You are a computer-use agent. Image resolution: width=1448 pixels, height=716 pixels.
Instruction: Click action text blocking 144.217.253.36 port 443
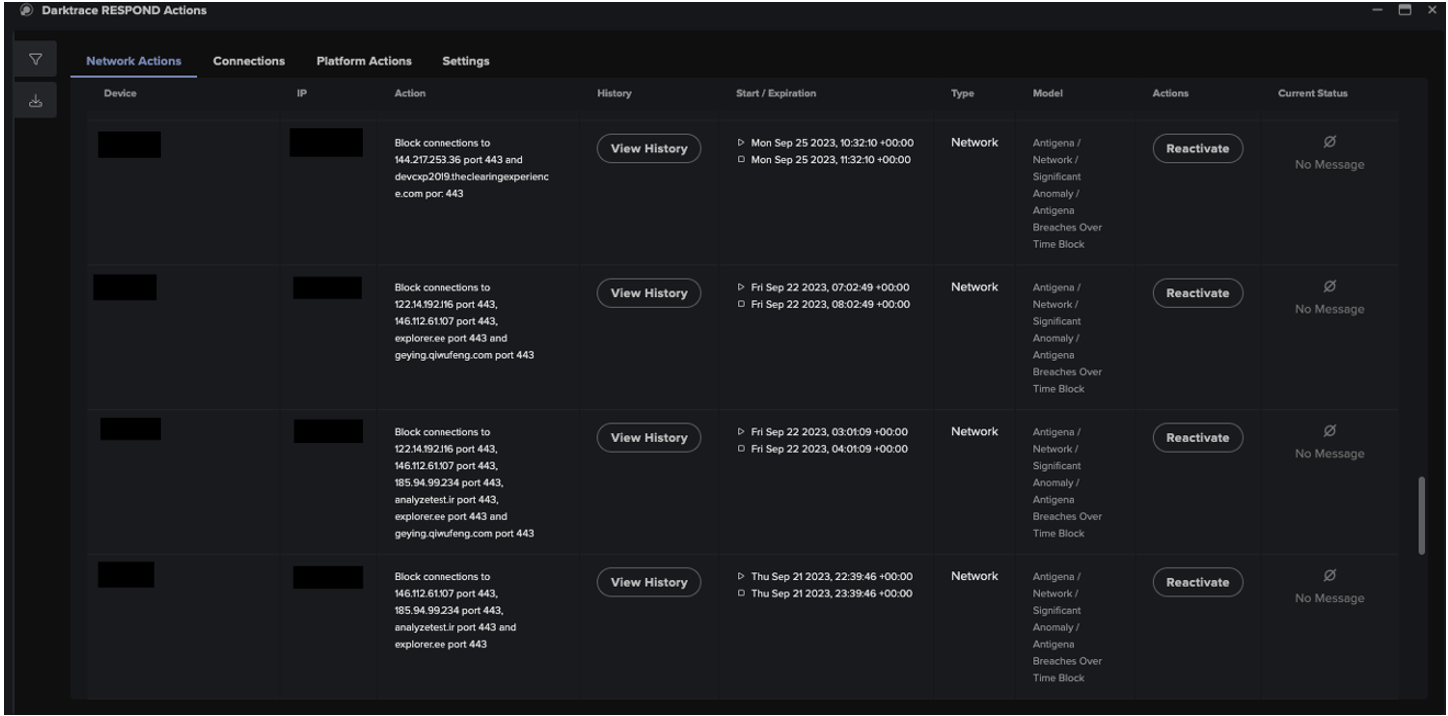pyautogui.click(x=472, y=168)
